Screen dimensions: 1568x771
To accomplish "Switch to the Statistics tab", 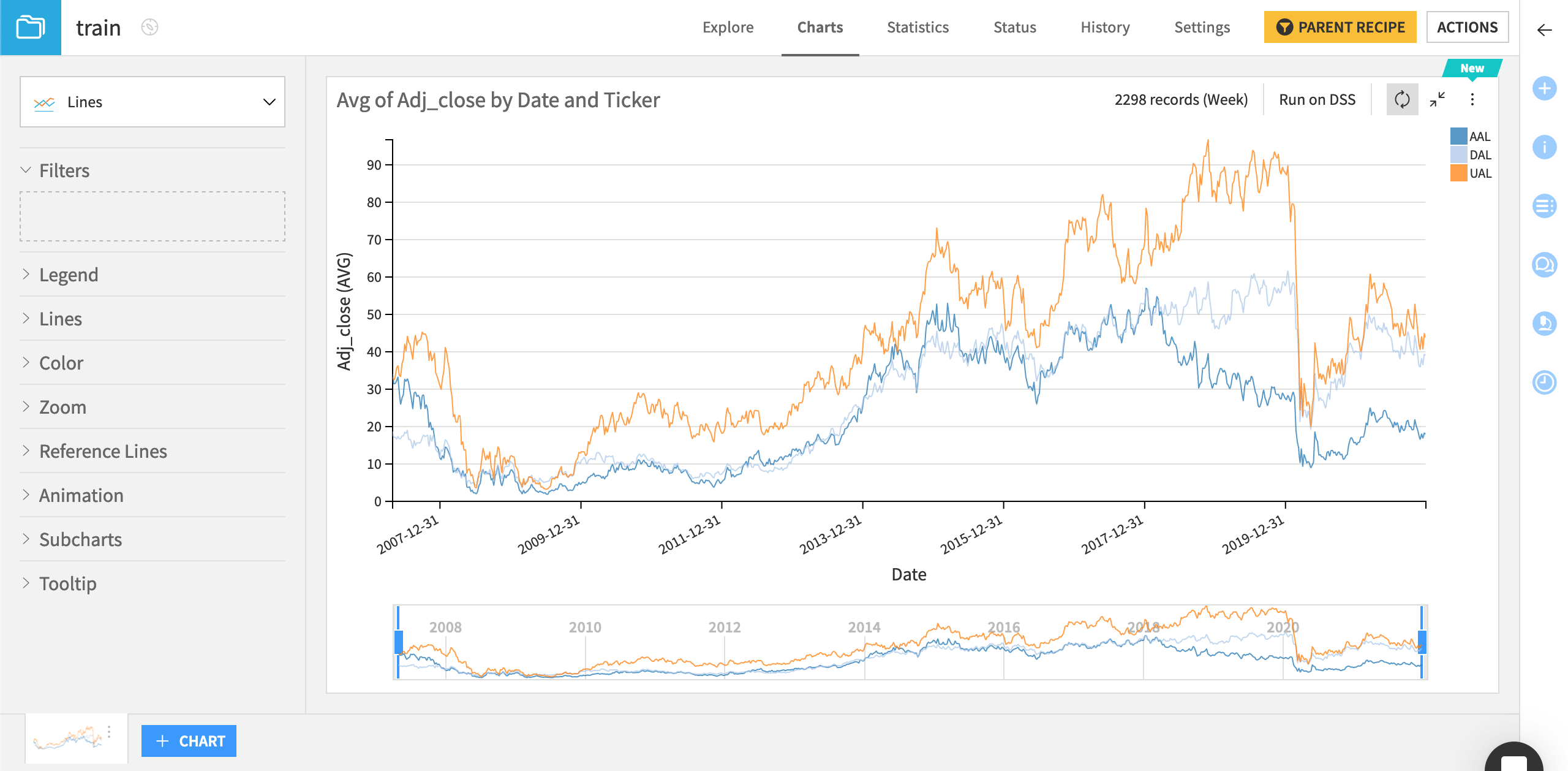I will (x=917, y=27).
